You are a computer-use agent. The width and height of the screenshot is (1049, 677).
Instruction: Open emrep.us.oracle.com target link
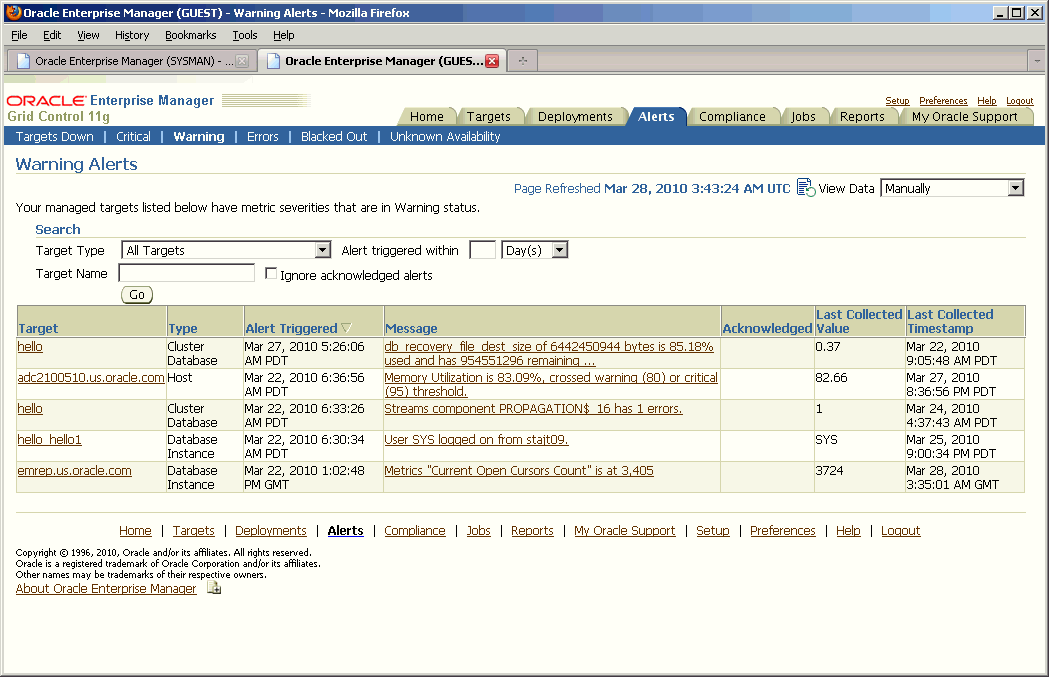(74, 470)
